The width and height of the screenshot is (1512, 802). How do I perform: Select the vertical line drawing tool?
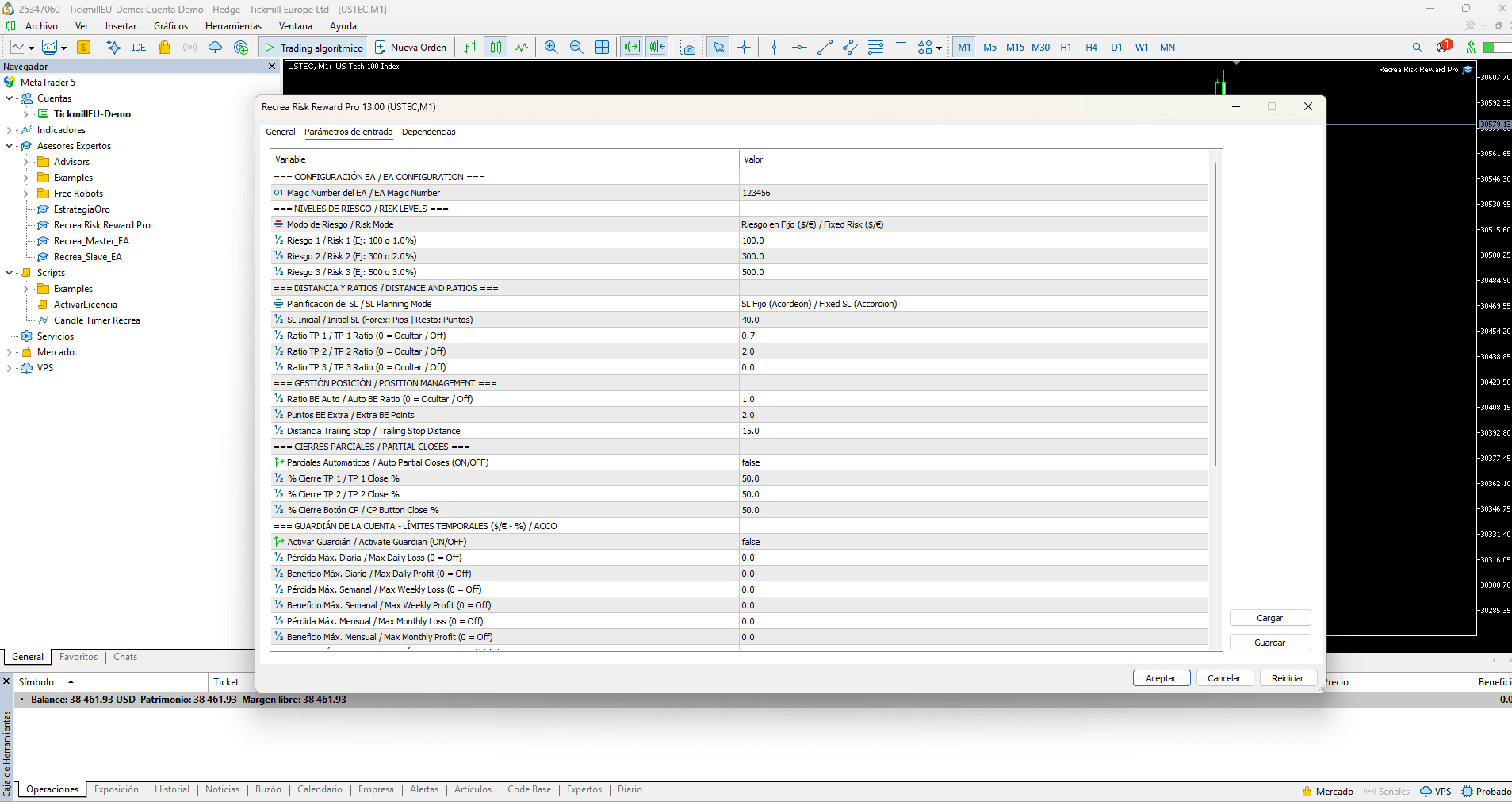pos(774,48)
